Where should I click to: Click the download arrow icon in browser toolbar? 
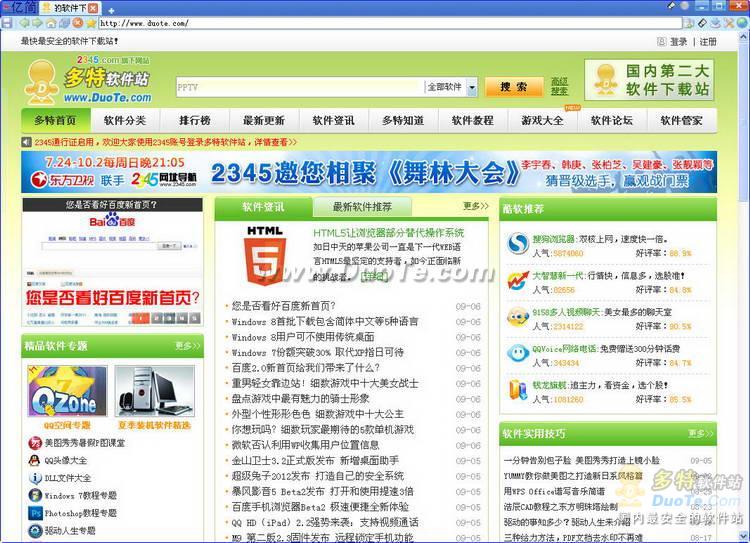click(716, 22)
